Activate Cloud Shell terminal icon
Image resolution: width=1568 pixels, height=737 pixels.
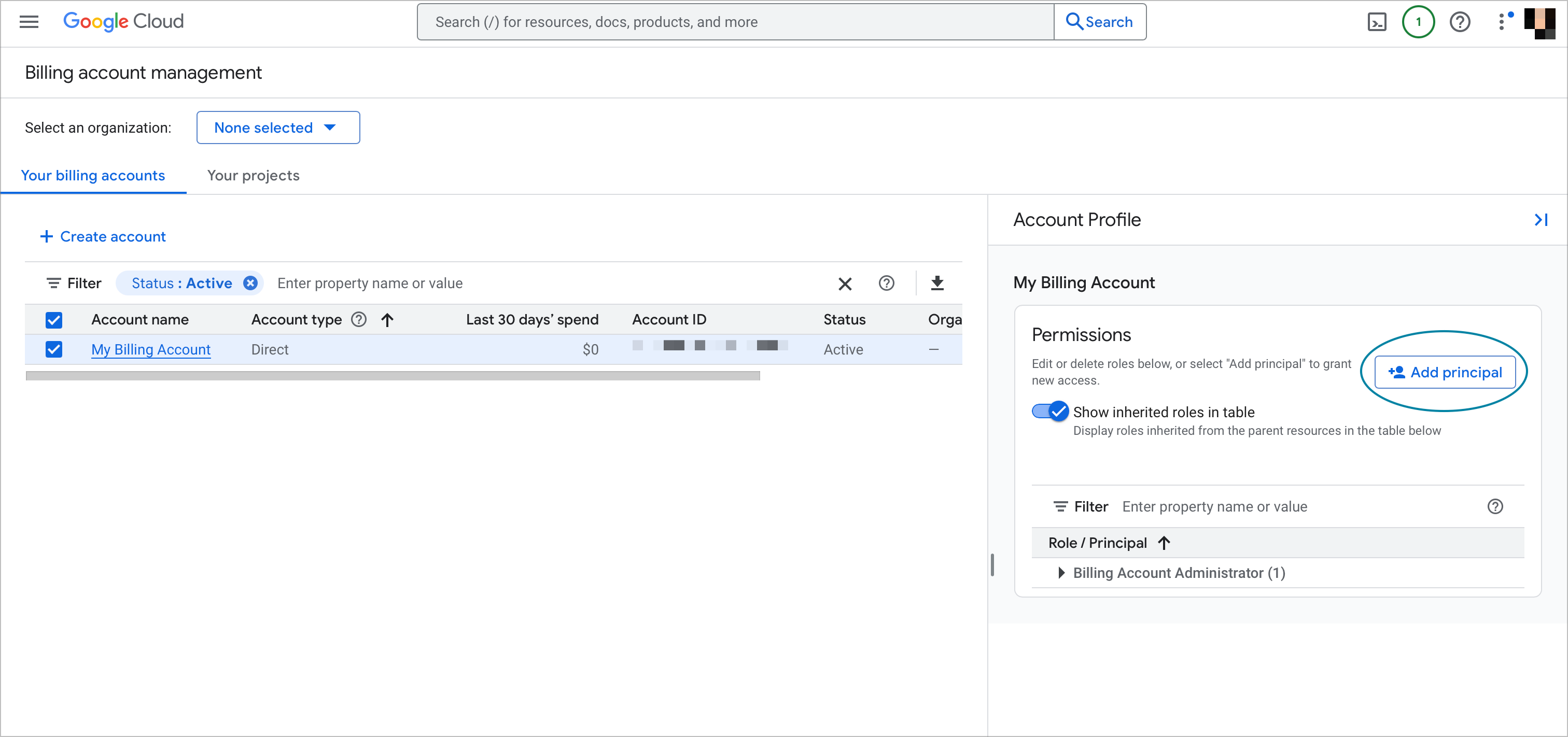(1378, 22)
